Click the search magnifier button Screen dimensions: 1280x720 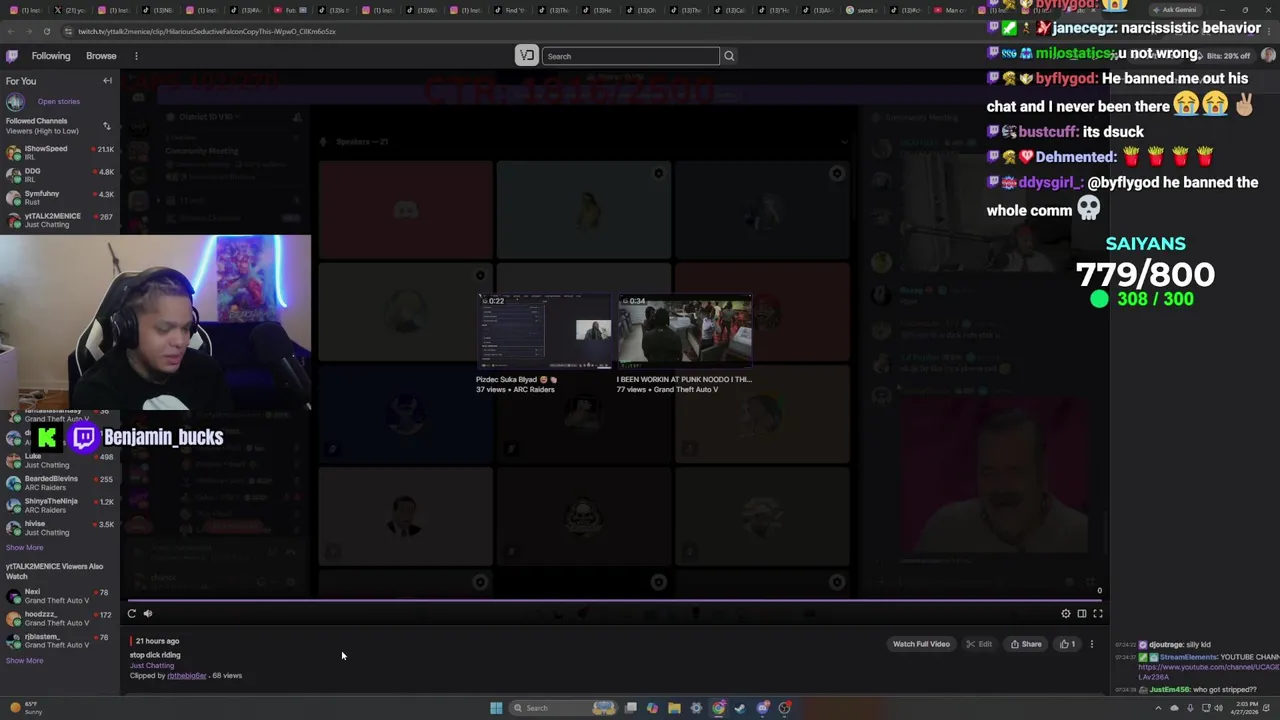point(729,56)
